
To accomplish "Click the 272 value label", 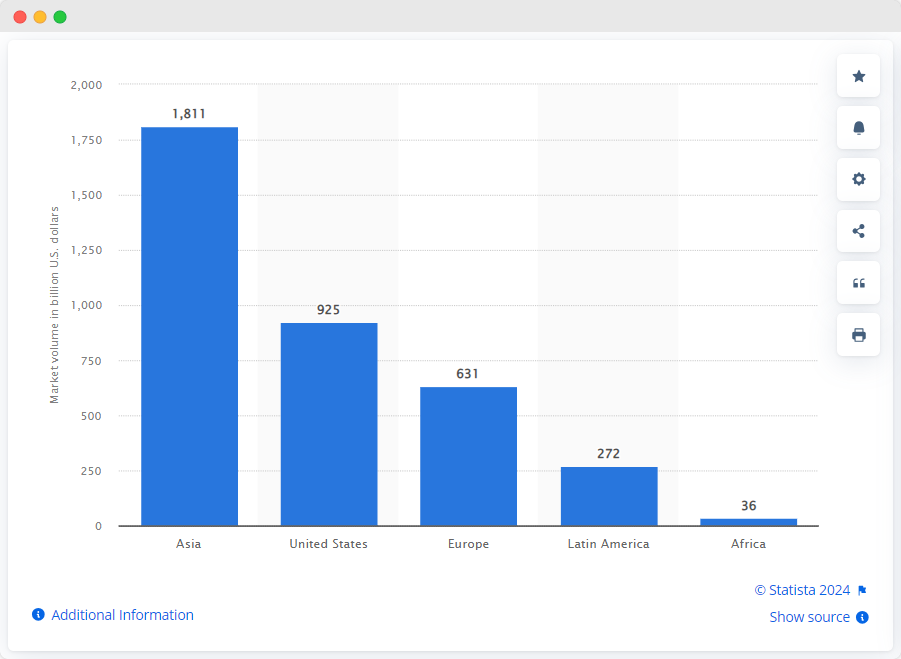I will [x=609, y=454].
